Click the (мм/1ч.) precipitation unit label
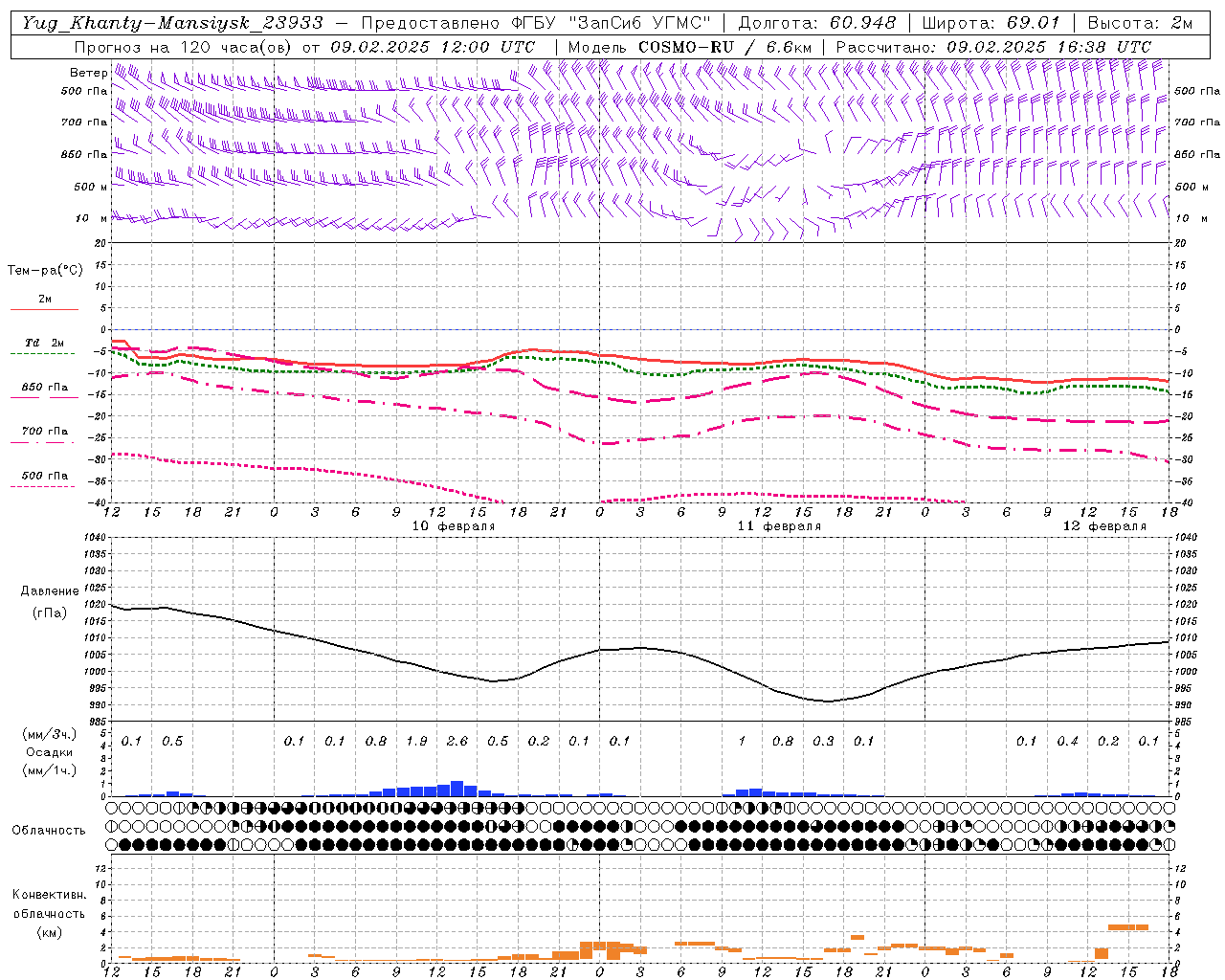This screenshot has height=980, width=1225. (49, 769)
